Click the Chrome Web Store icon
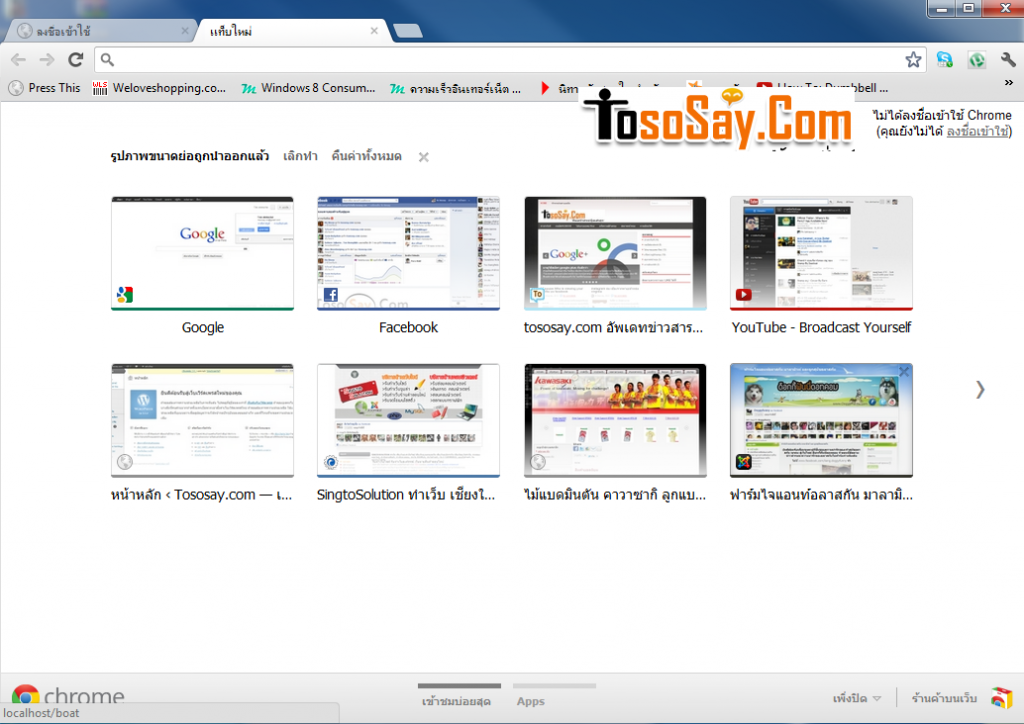The image size is (1024, 724). 1001,698
